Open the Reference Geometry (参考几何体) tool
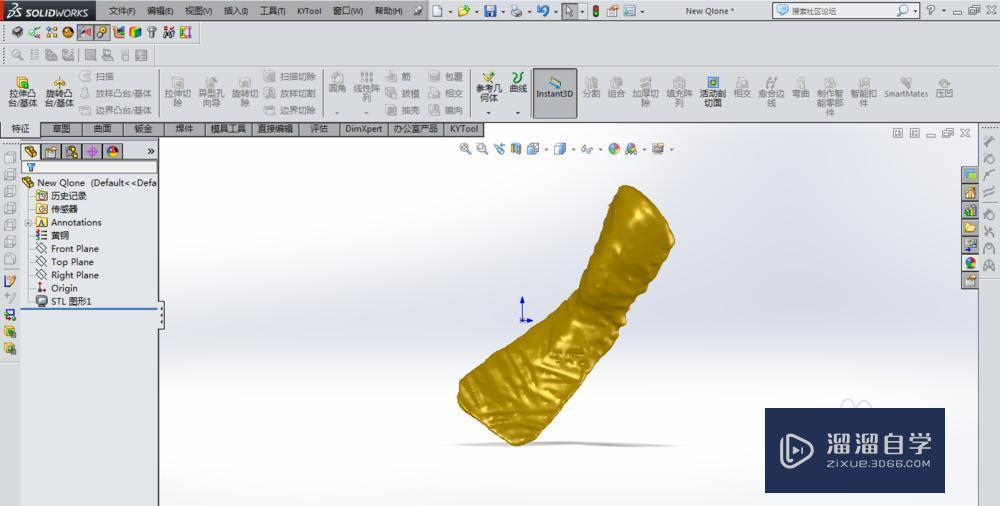The width and height of the screenshot is (1000, 506). 489,87
